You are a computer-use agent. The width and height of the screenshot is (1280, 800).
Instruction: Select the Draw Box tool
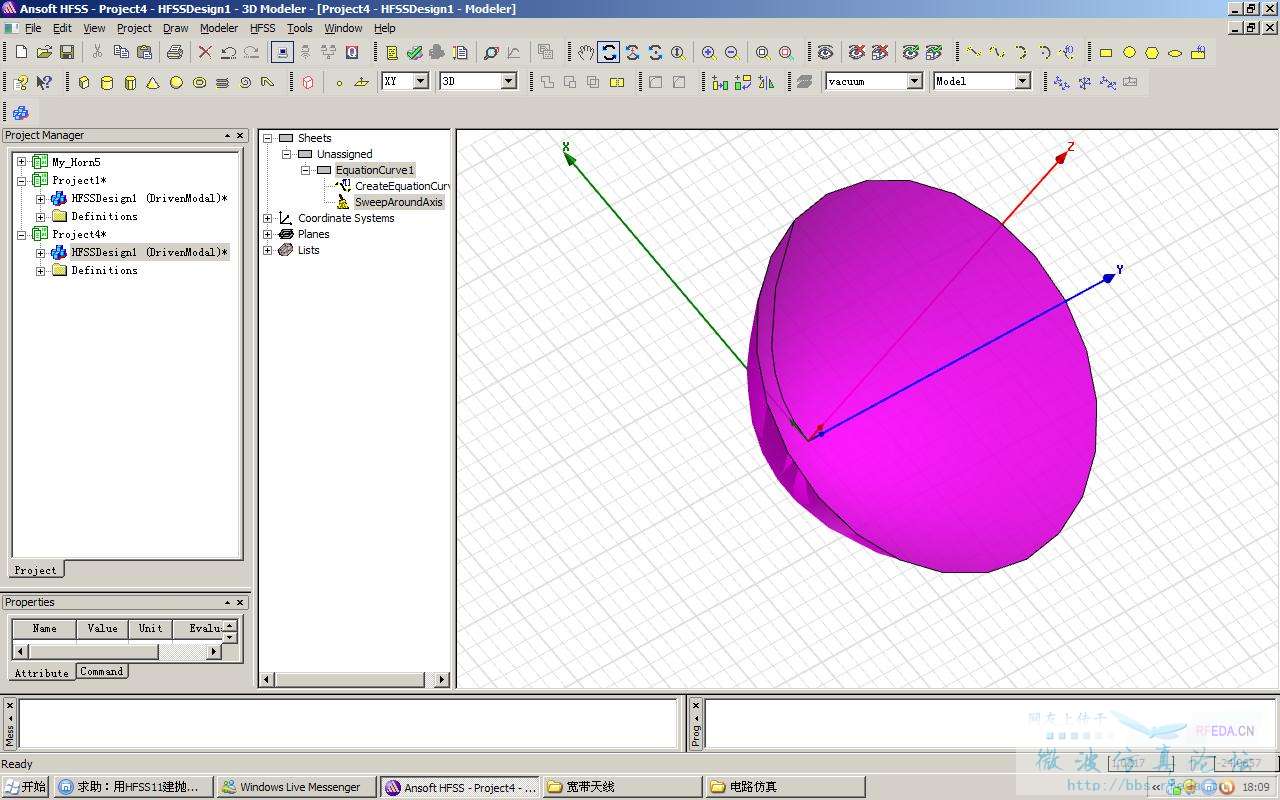(x=84, y=82)
